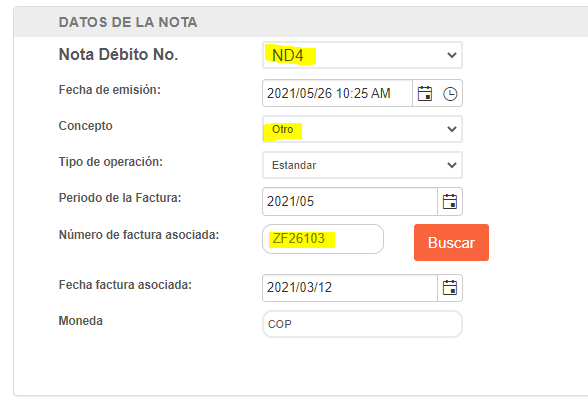Click the Tipo de operación label
The width and height of the screenshot is (588, 404).
pos(111,162)
